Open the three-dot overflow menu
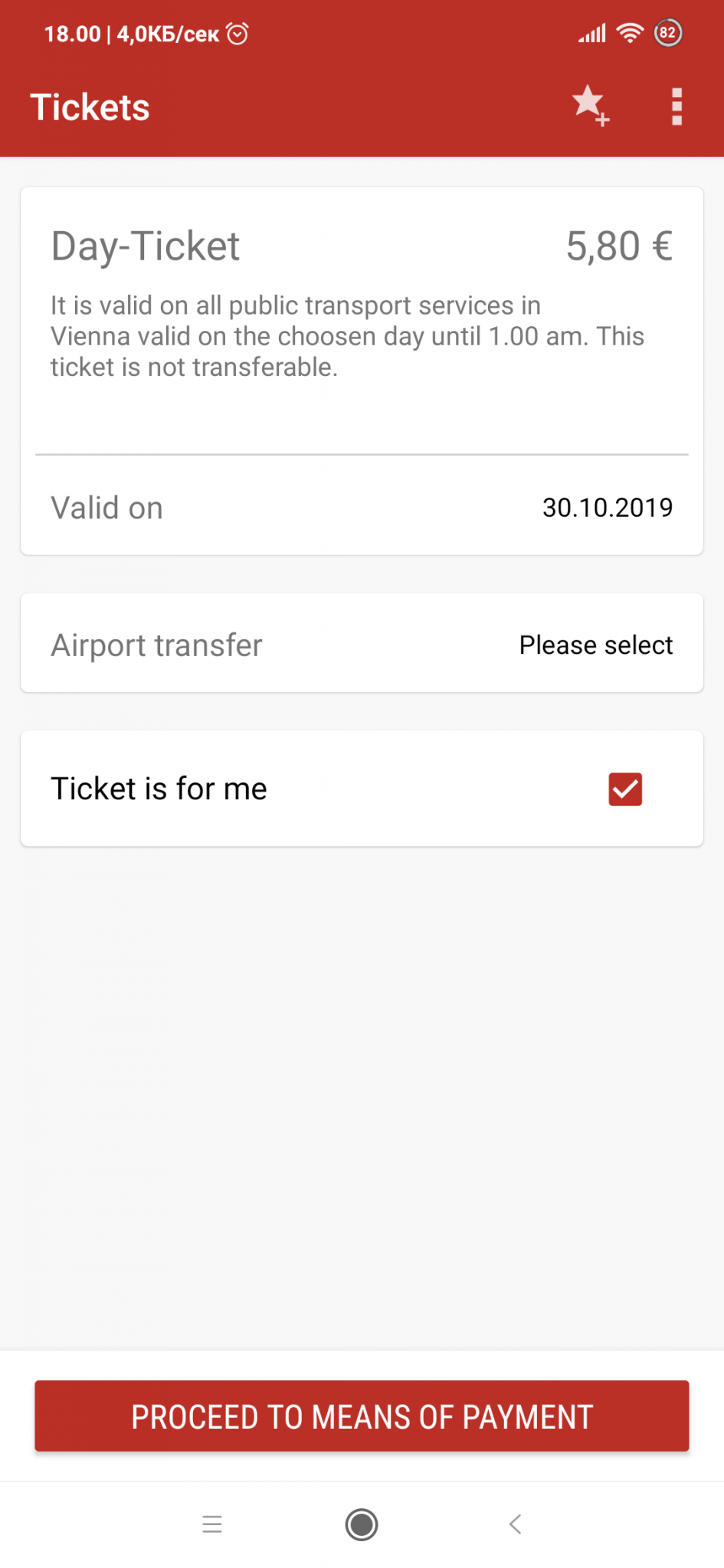The width and height of the screenshot is (724, 1568). tap(676, 106)
